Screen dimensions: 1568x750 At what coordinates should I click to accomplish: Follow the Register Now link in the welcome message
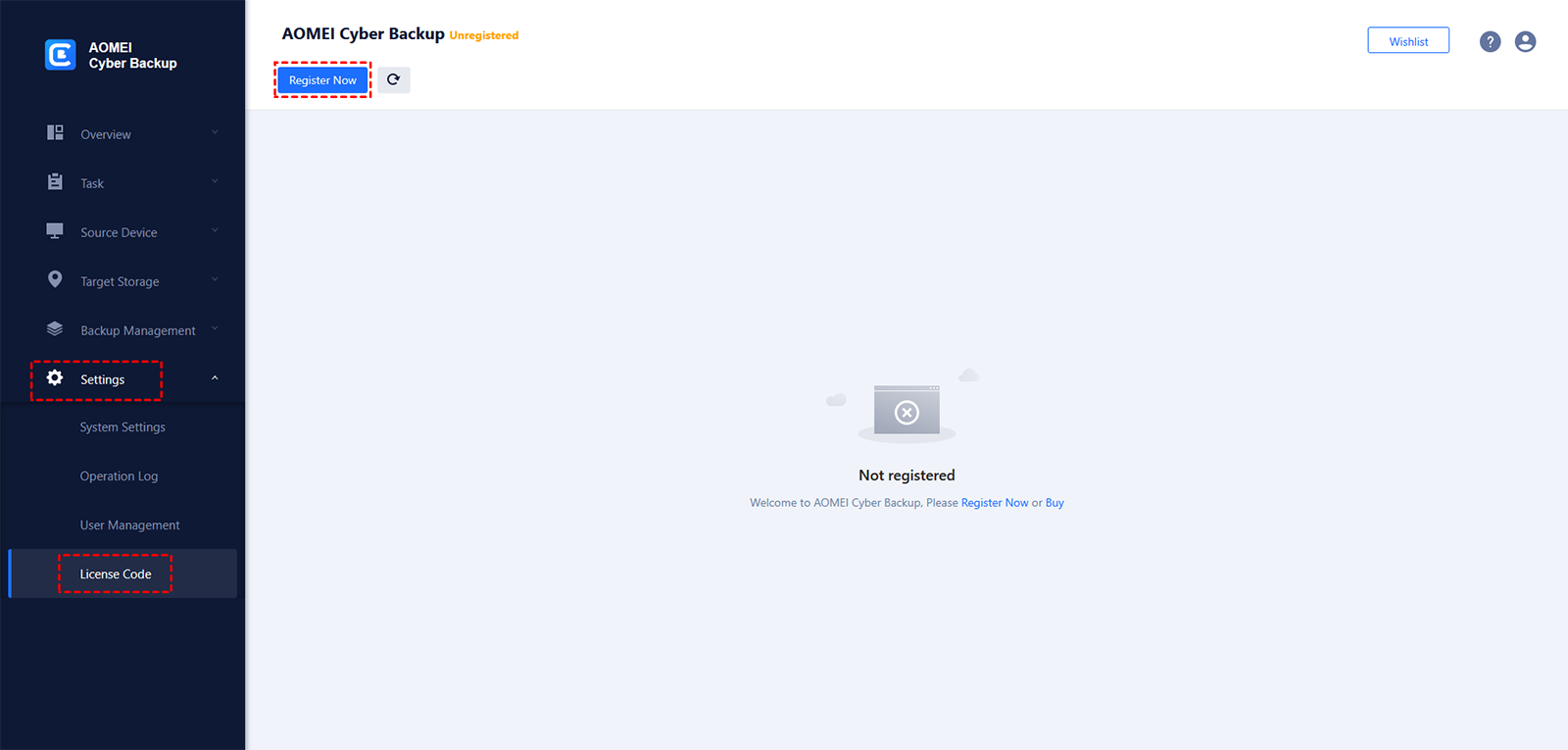(x=995, y=503)
